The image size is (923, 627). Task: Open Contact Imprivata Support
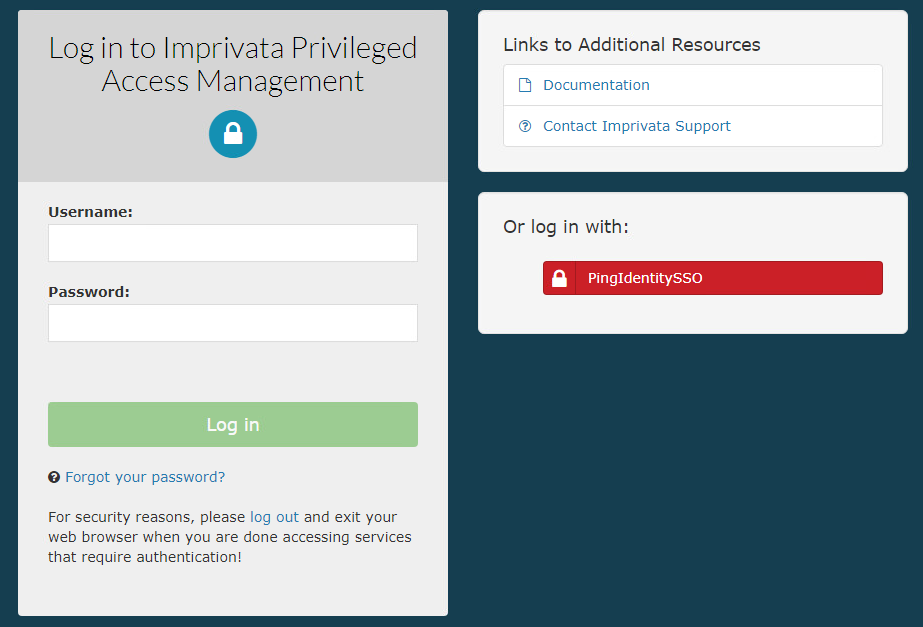(x=637, y=125)
